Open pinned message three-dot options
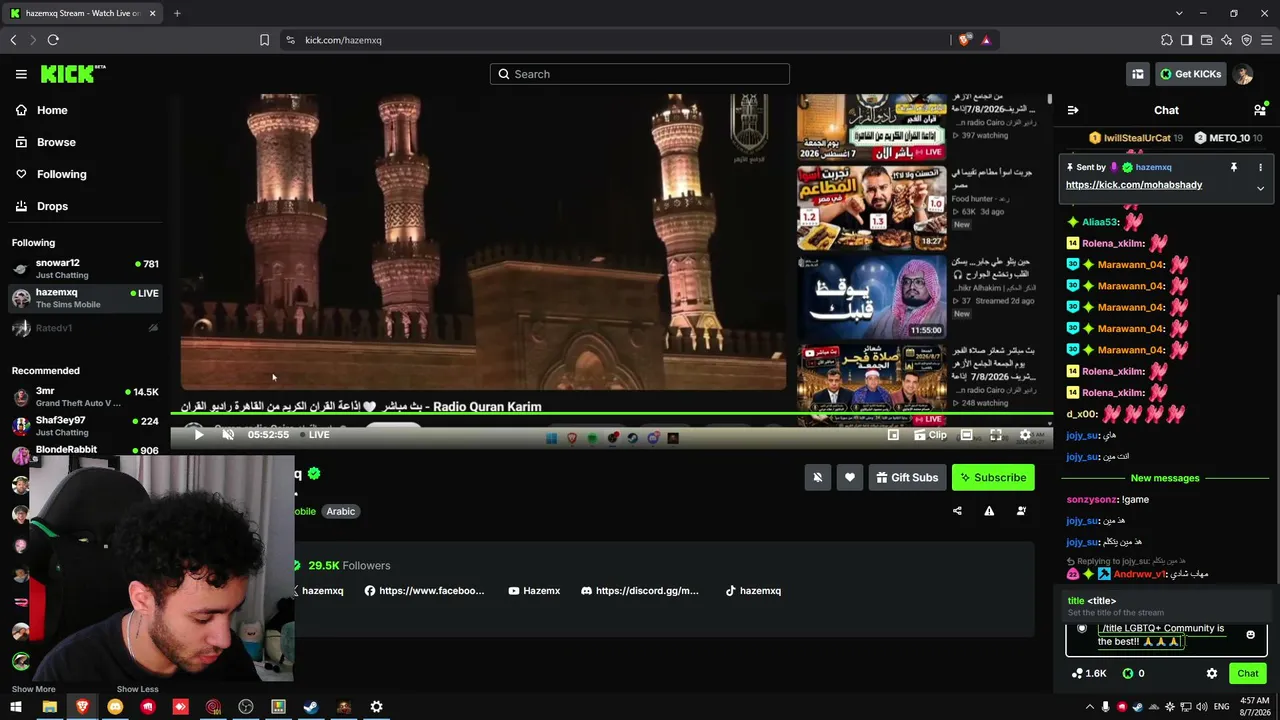The height and width of the screenshot is (720, 1280). point(1260,167)
